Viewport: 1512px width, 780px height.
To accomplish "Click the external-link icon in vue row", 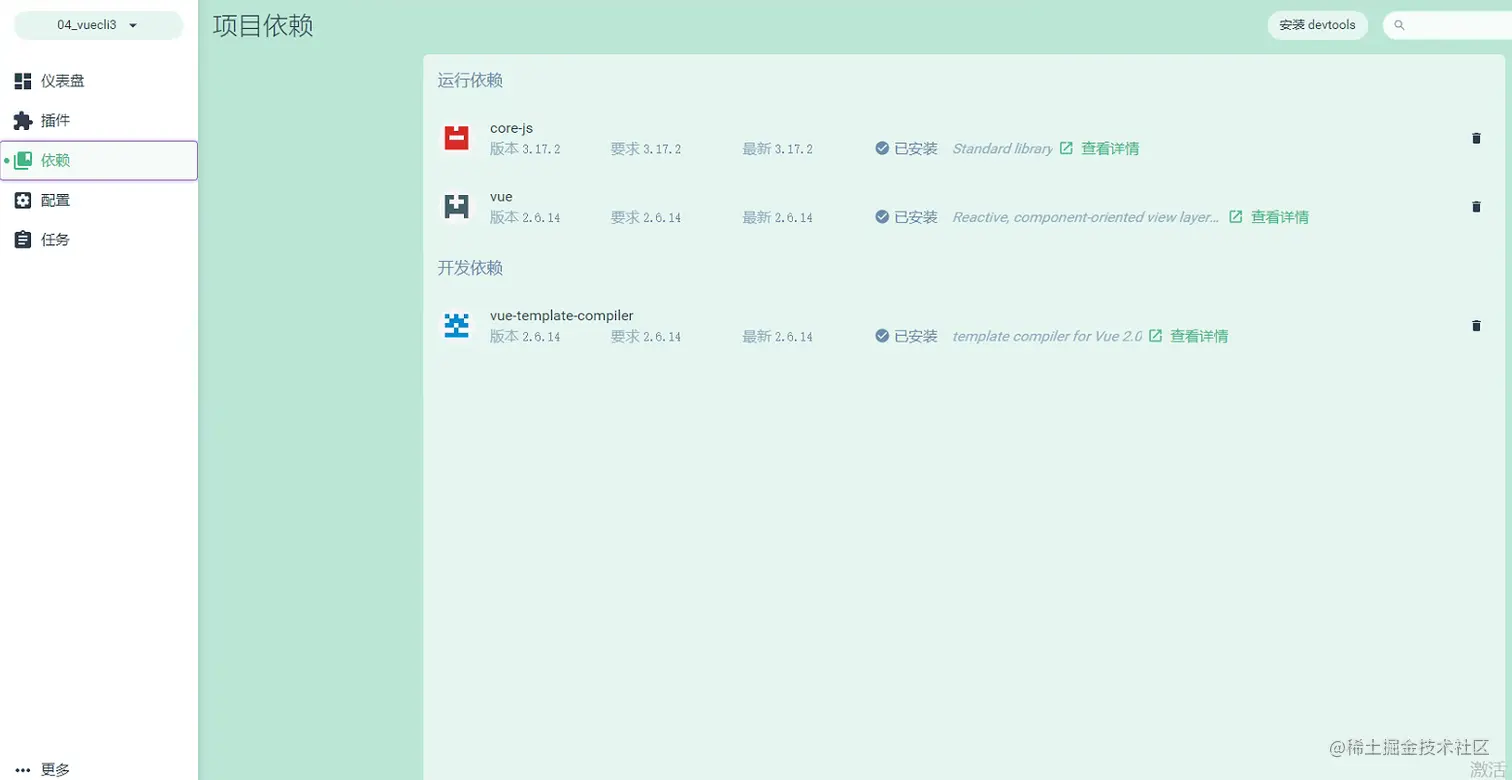I will point(1236,216).
